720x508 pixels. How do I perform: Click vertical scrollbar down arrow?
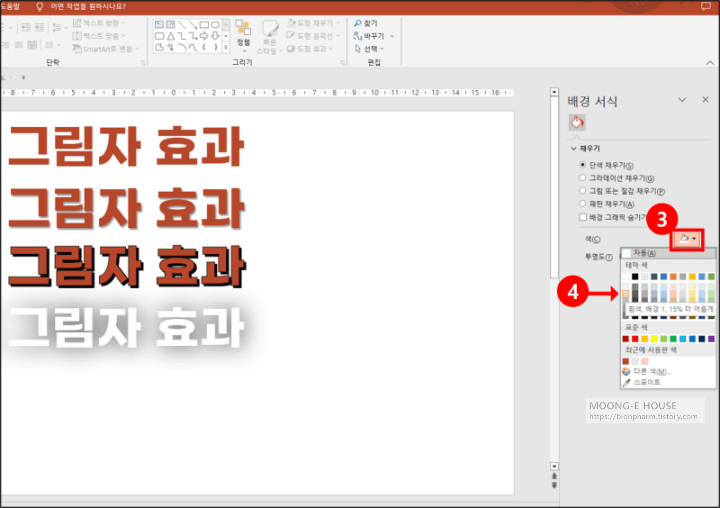pos(554,466)
